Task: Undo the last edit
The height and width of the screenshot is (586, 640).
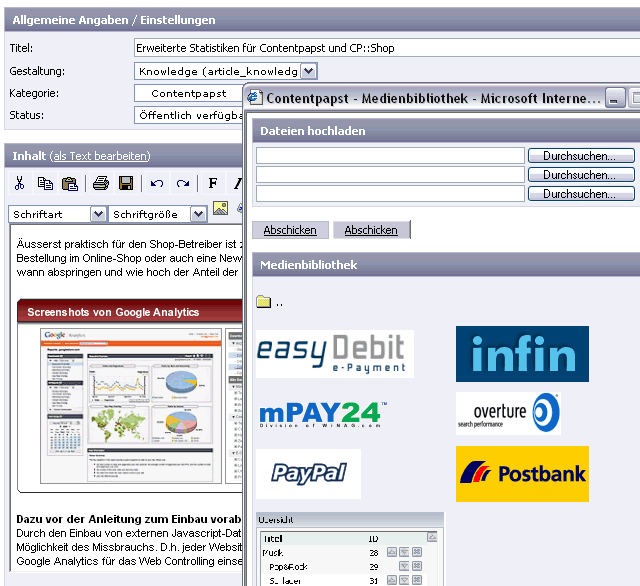Action: [x=157, y=184]
